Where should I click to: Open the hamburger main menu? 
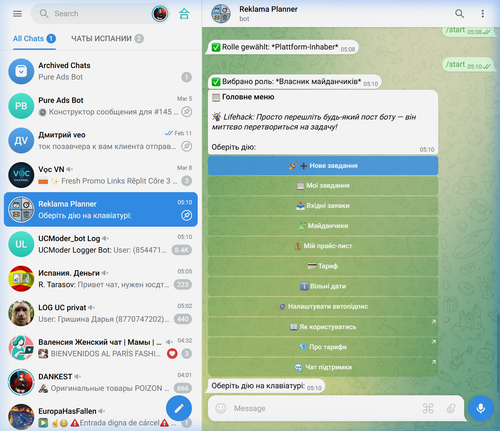point(17,14)
